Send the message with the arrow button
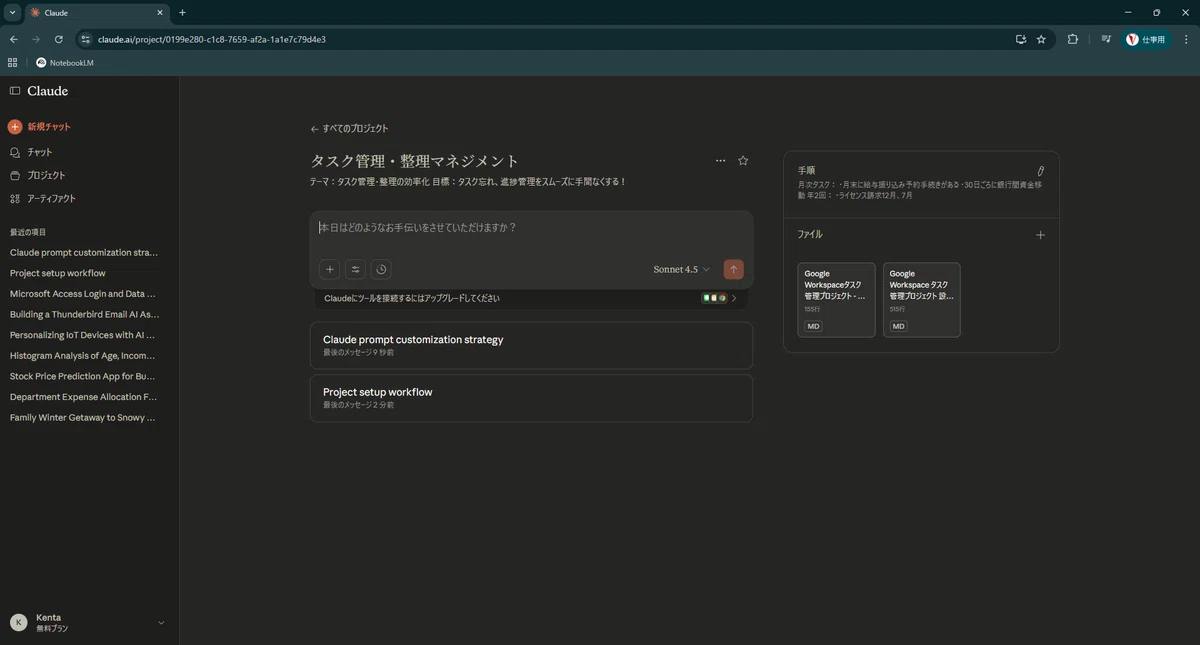 pos(734,269)
